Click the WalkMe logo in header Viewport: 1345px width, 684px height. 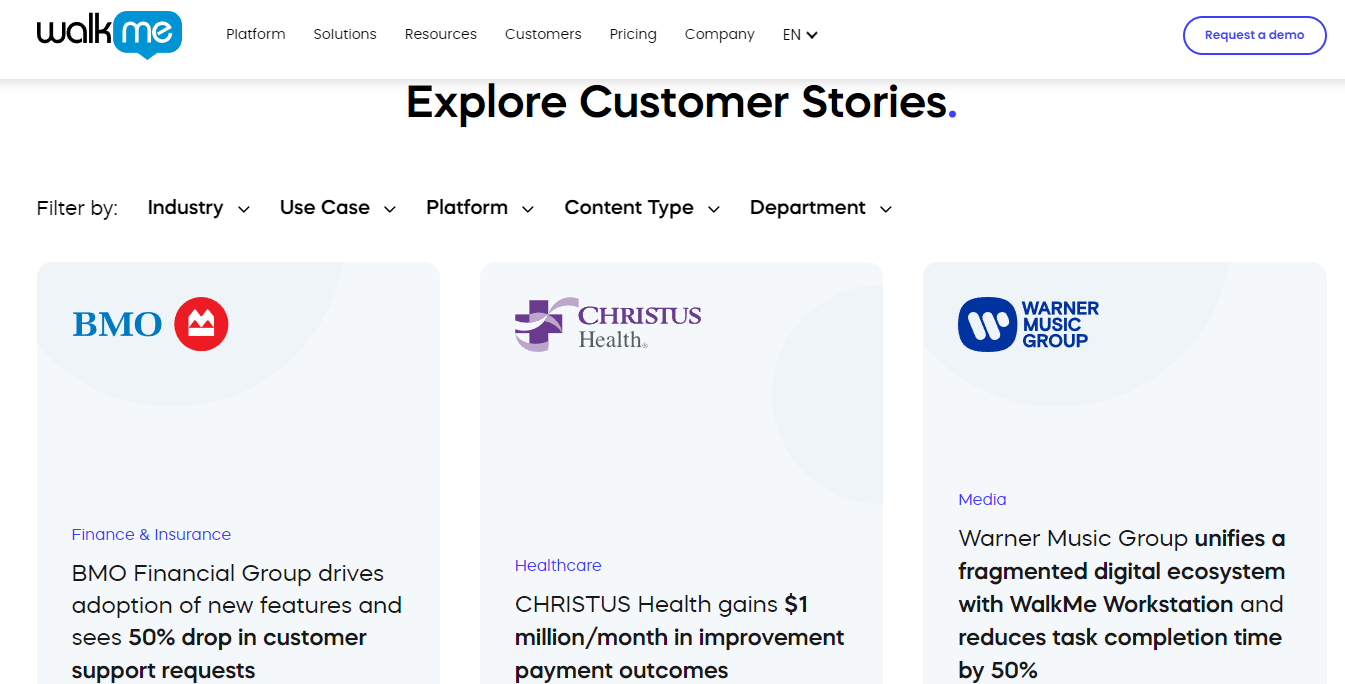point(109,34)
